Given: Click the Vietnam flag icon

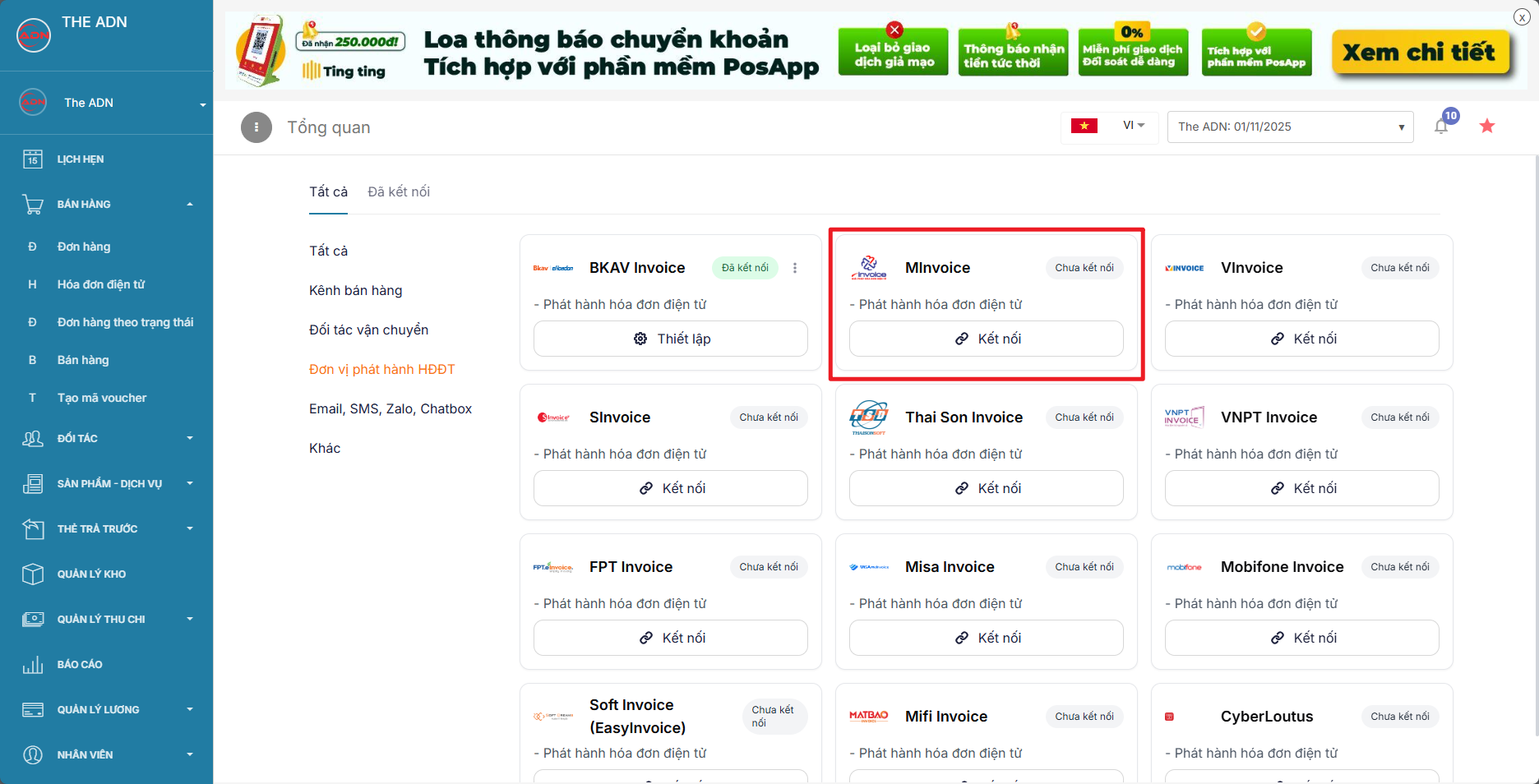Looking at the screenshot, I should 1084,126.
